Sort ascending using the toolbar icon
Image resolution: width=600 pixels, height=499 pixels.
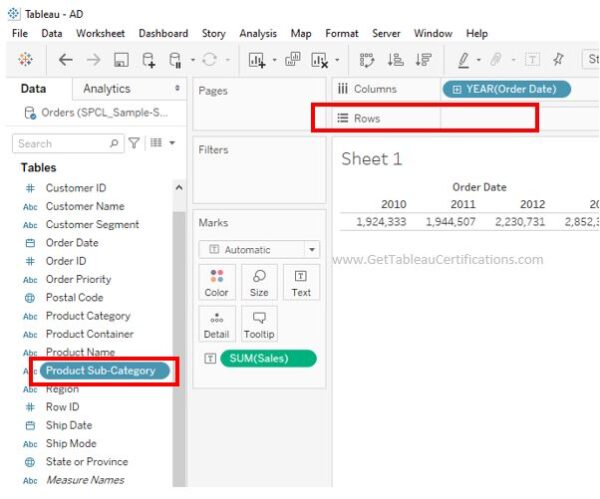pos(395,60)
